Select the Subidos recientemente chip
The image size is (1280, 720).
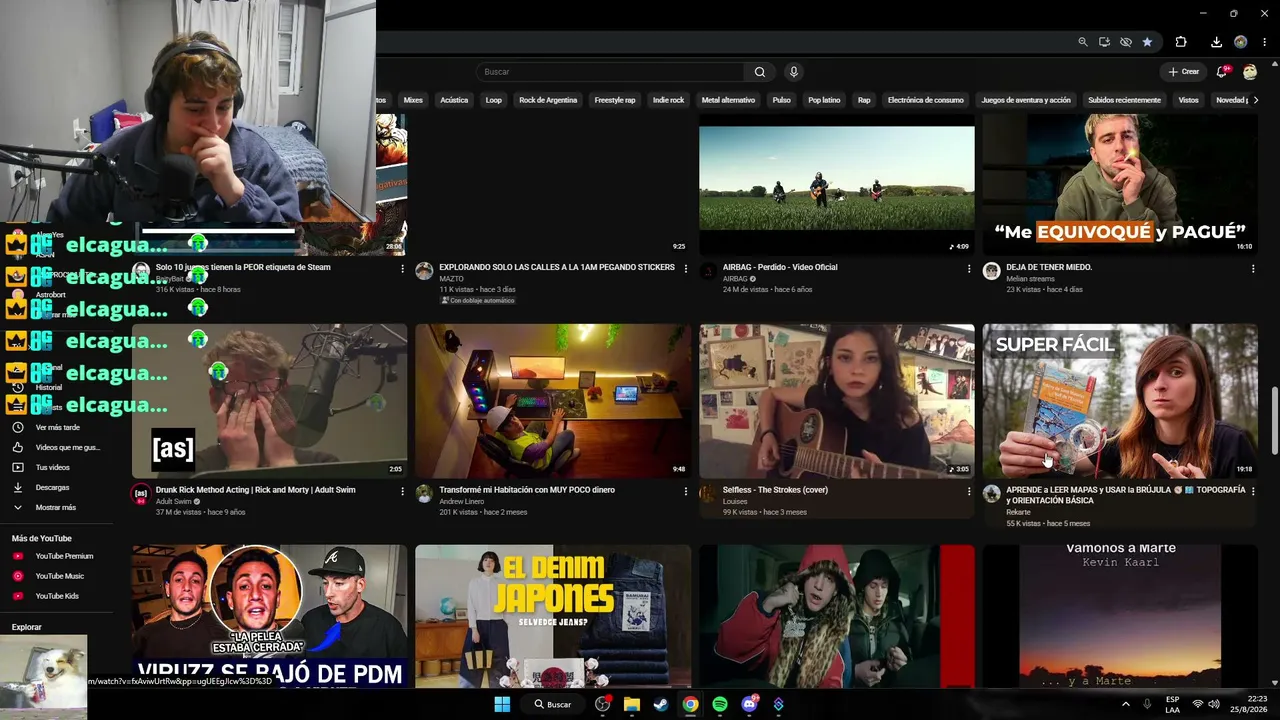[1125, 100]
